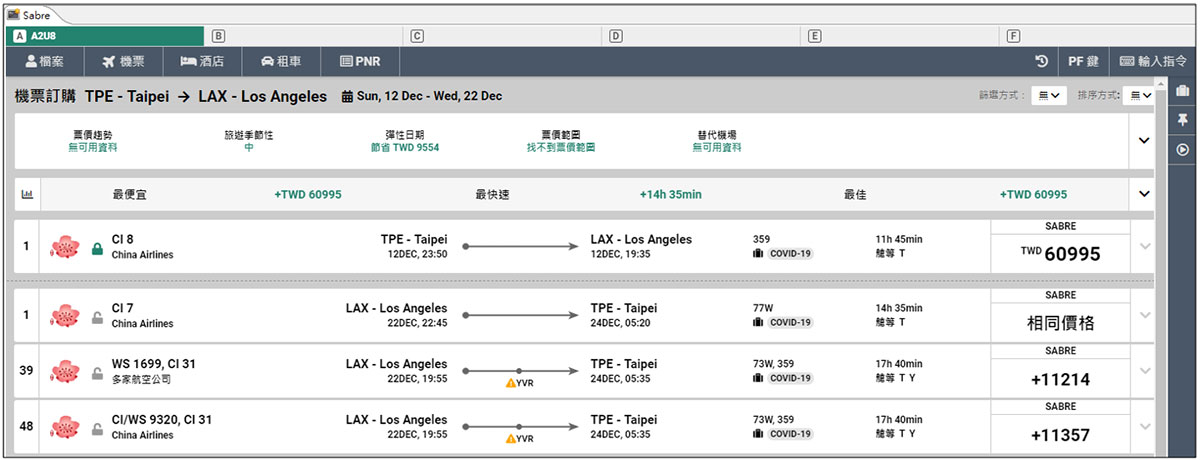The height and width of the screenshot is (460, 1200).
Task: Open 輸入指令 command input
Action: click(x=1154, y=61)
